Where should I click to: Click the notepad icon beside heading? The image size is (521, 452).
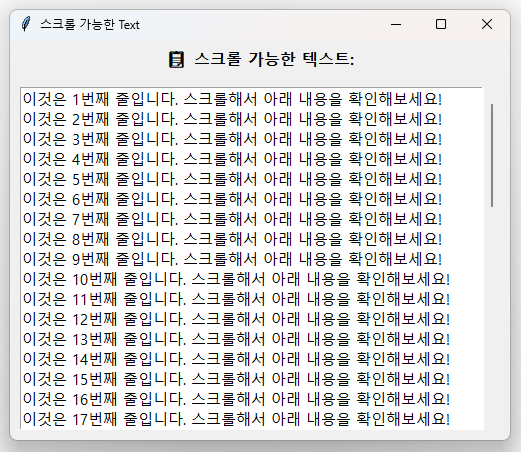pos(176,59)
